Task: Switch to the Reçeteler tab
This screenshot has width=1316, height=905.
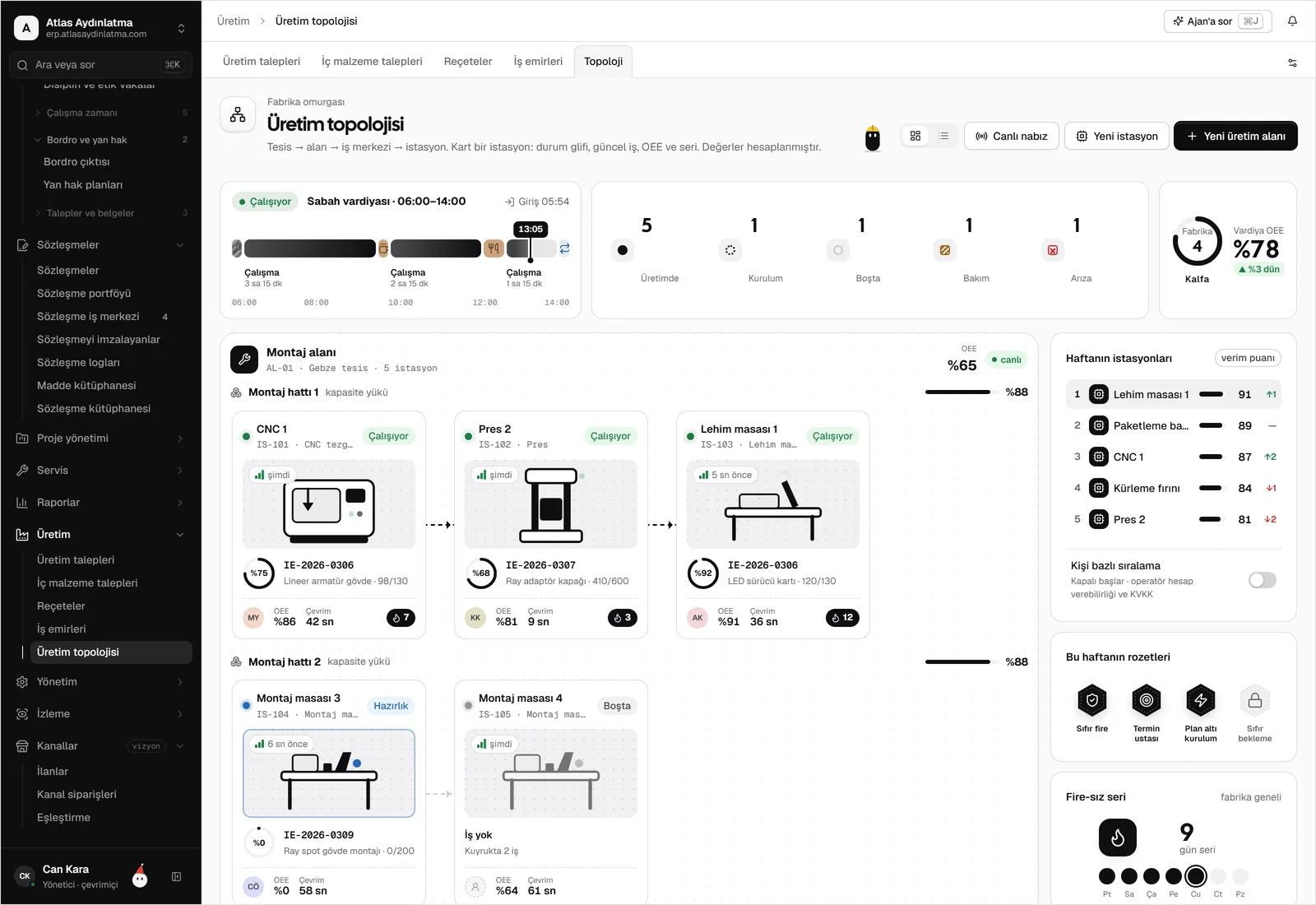Action: coord(468,62)
